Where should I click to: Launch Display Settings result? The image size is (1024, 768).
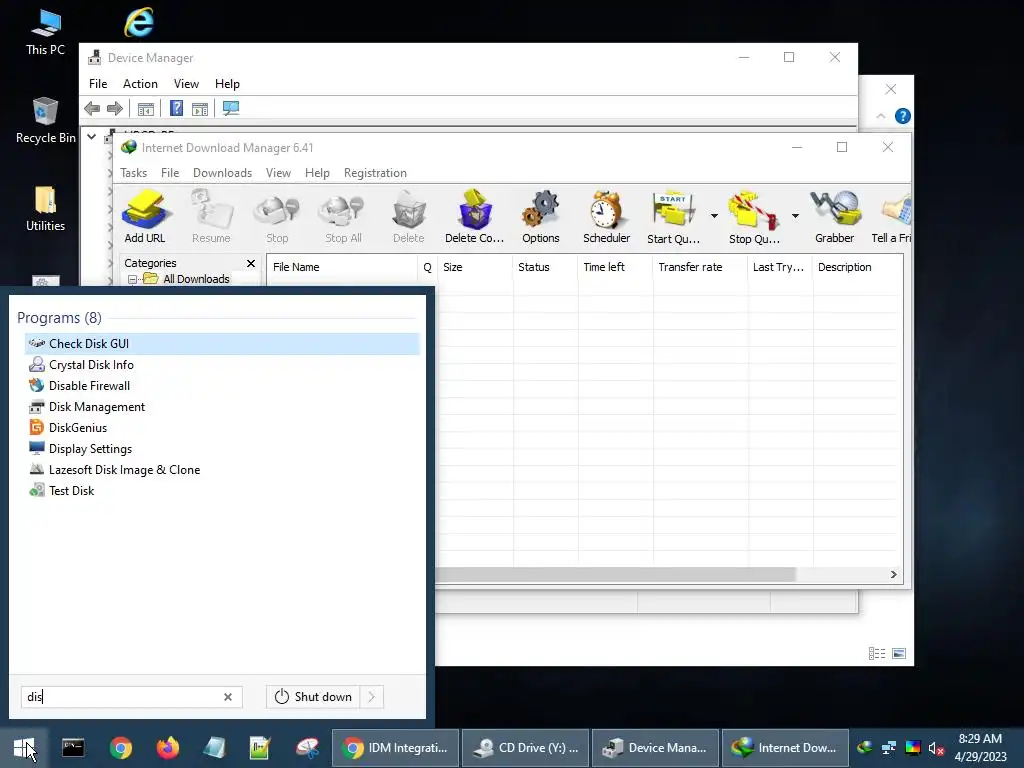(222, 449)
